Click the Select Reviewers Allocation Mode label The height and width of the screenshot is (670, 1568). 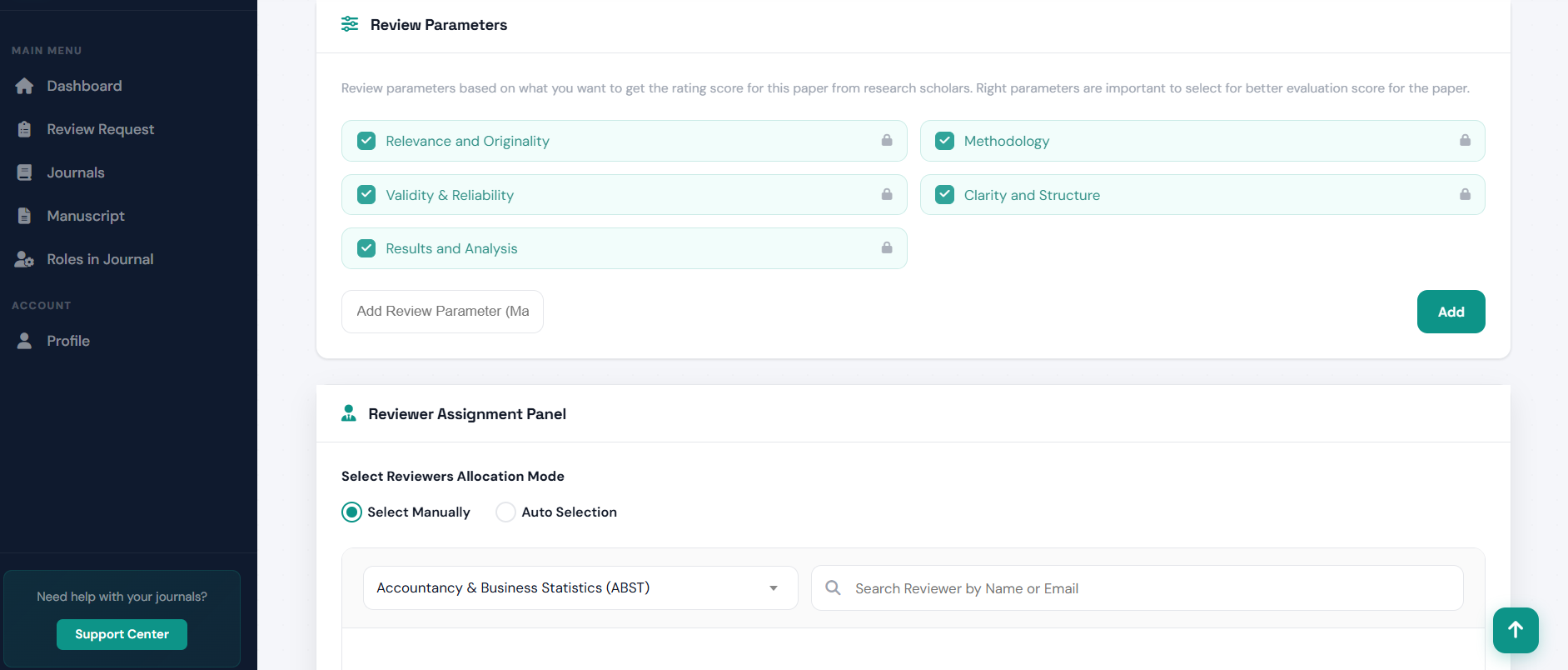453,476
